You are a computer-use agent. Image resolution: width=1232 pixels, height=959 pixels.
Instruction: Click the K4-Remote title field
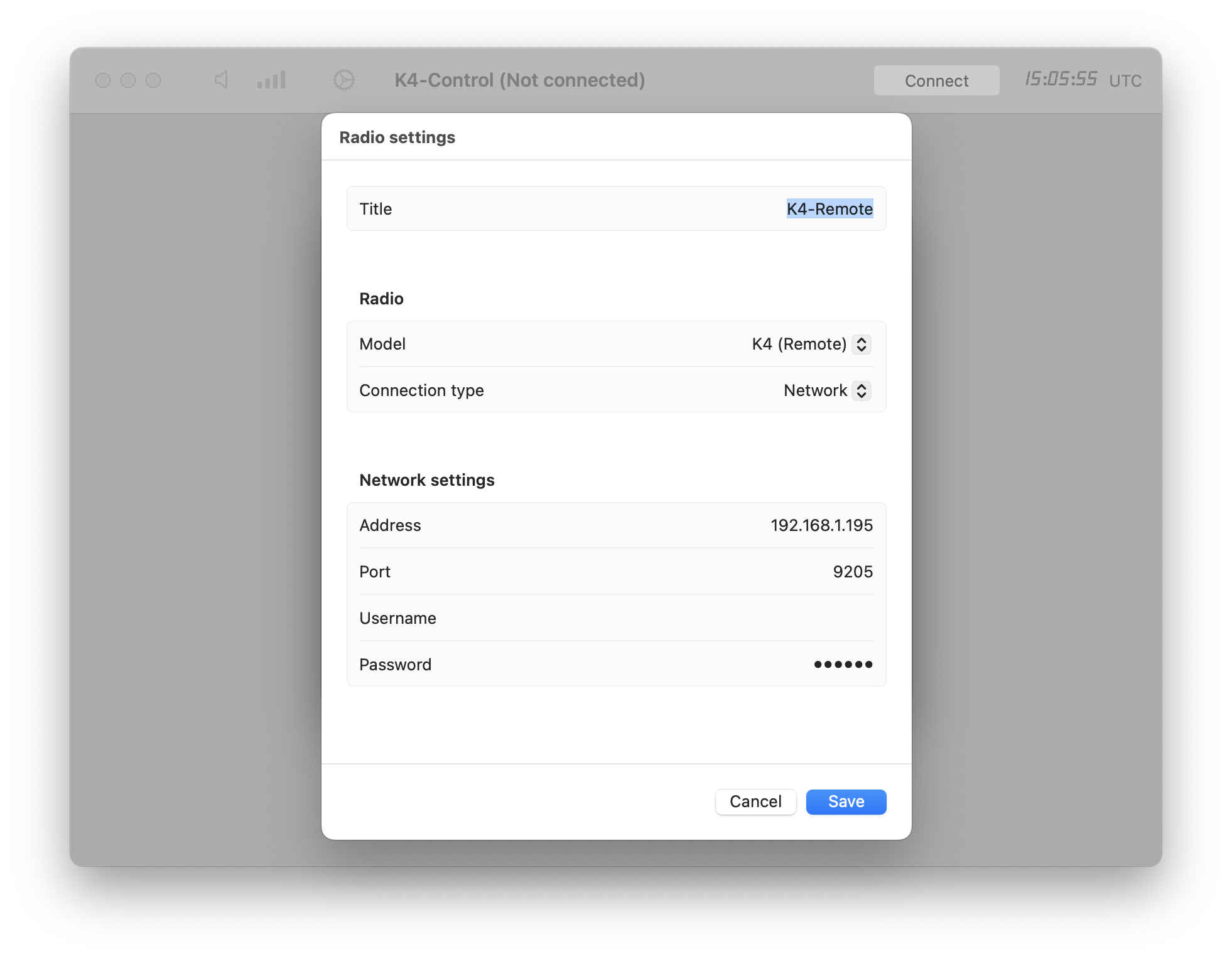tap(829, 209)
